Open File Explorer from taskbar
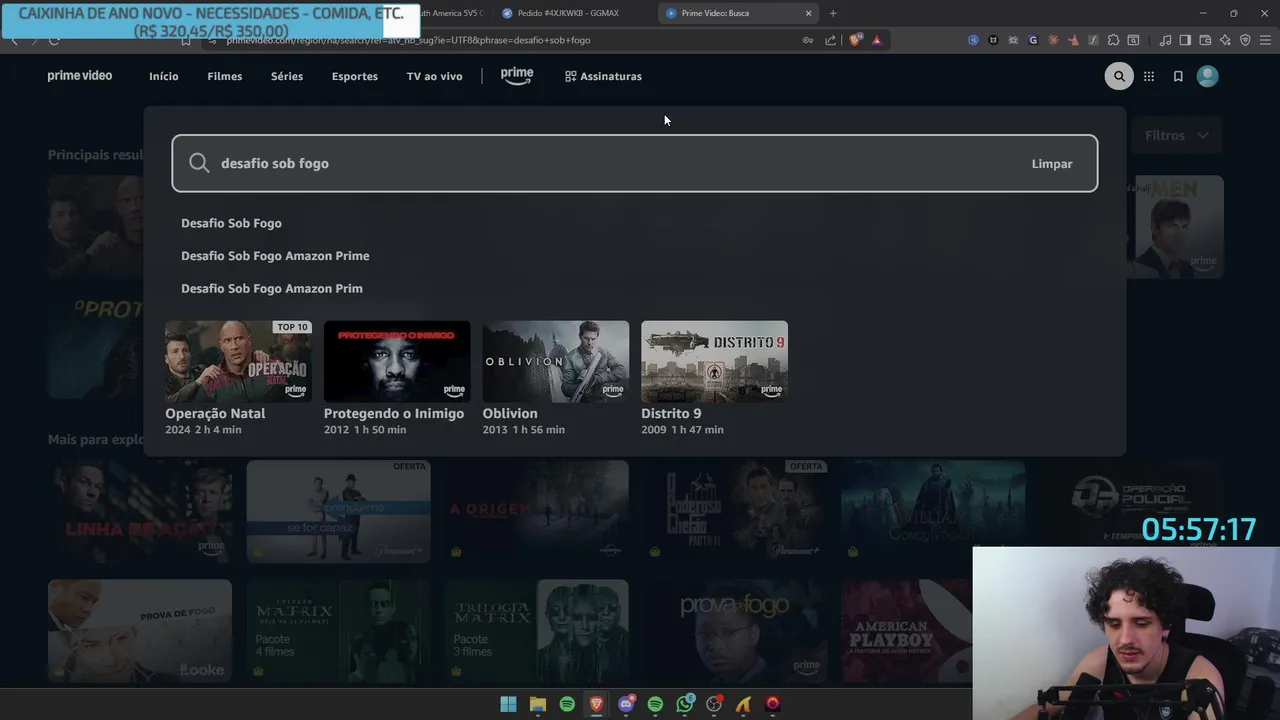 coord(538,704)
